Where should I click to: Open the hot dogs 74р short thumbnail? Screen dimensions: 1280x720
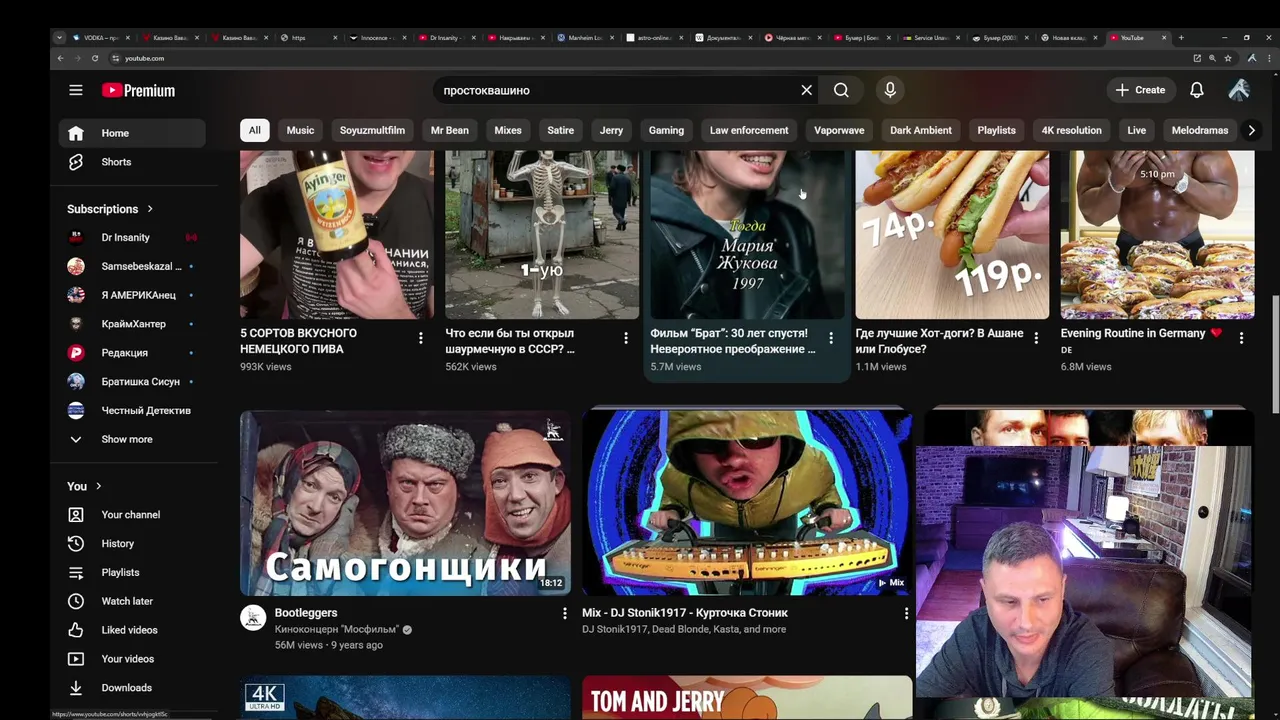(x=952, y=235)
